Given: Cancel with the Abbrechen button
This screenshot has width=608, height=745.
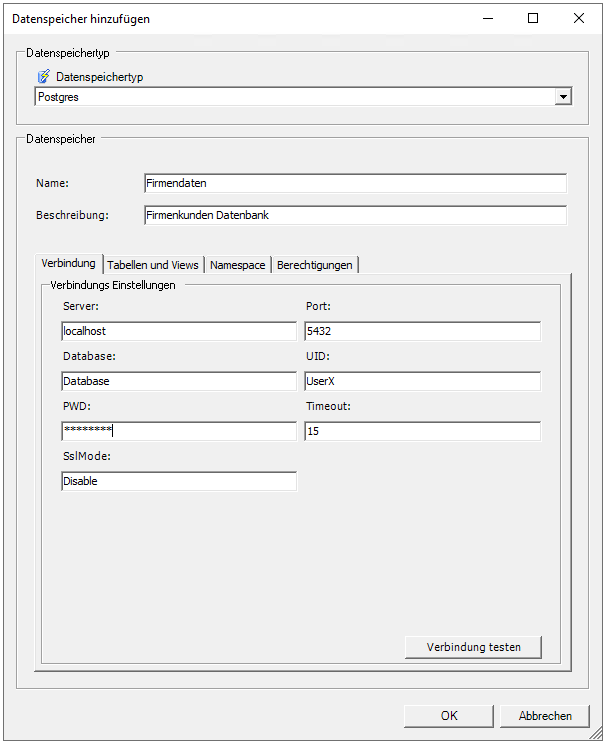Looking at the screenshot, I should [545, 716].
